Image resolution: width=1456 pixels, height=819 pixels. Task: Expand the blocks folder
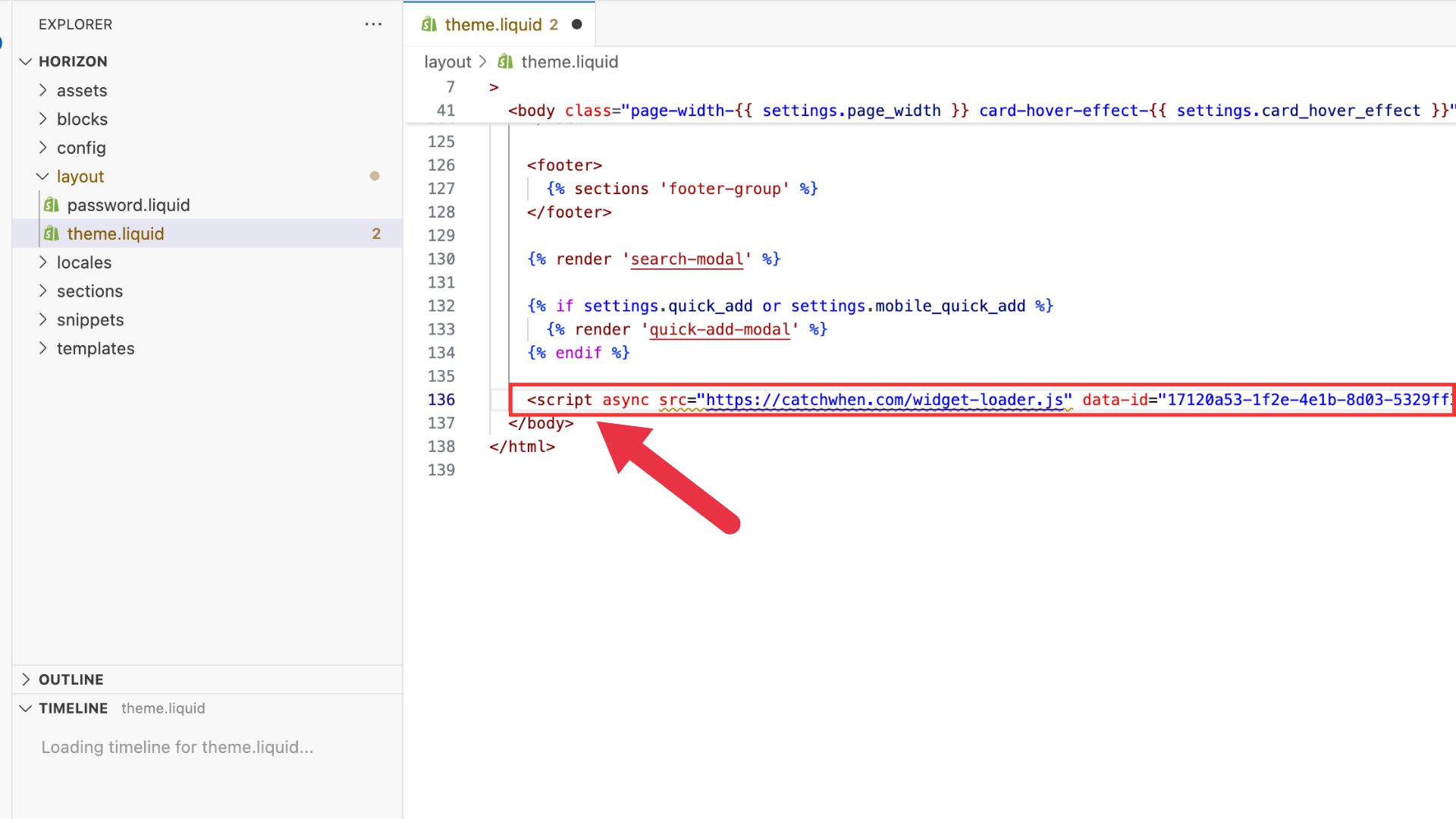(x=43, y=119)
